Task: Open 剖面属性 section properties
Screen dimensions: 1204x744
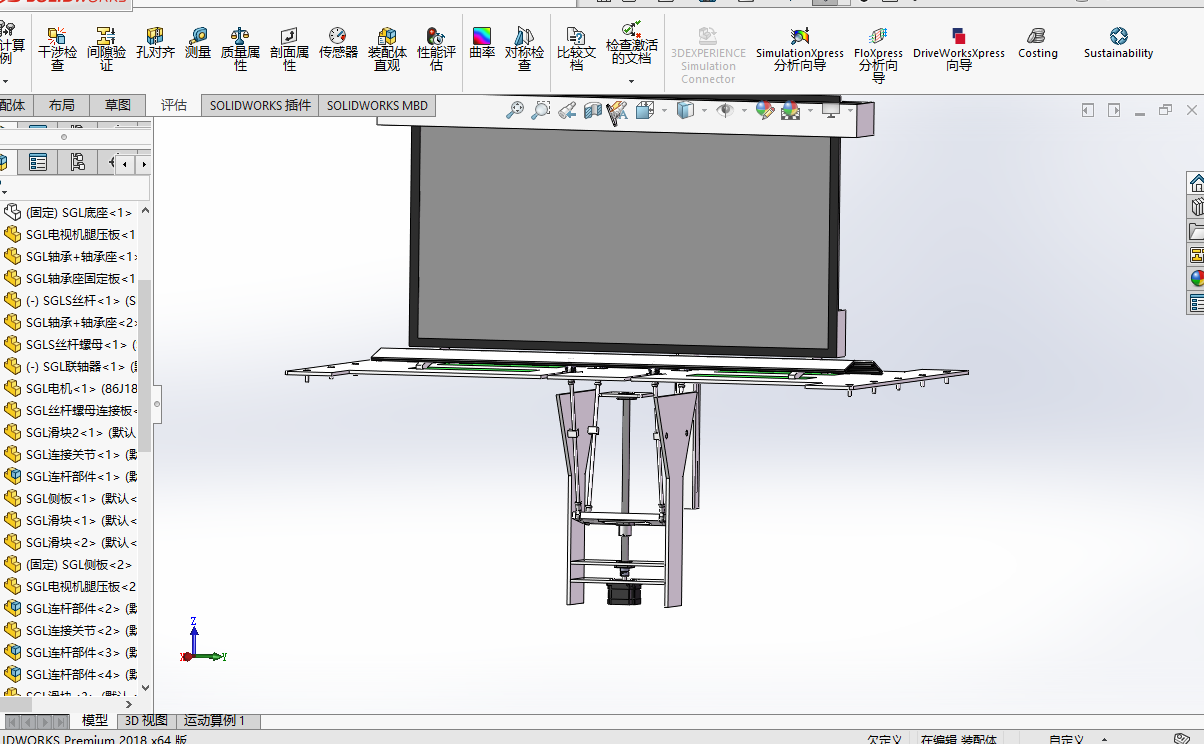Action: point(289,49)
